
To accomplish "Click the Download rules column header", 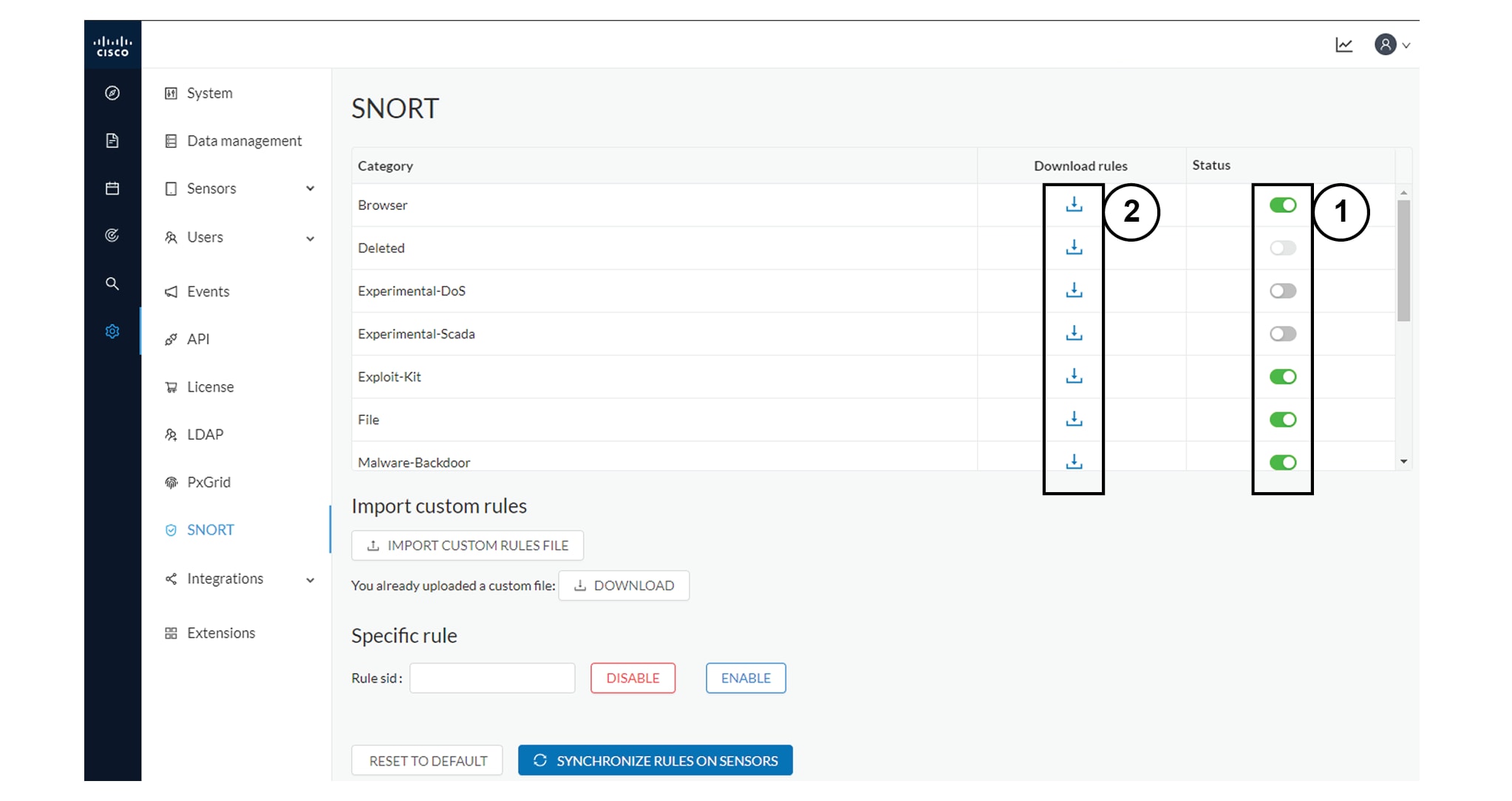I will pos(1080,166).
